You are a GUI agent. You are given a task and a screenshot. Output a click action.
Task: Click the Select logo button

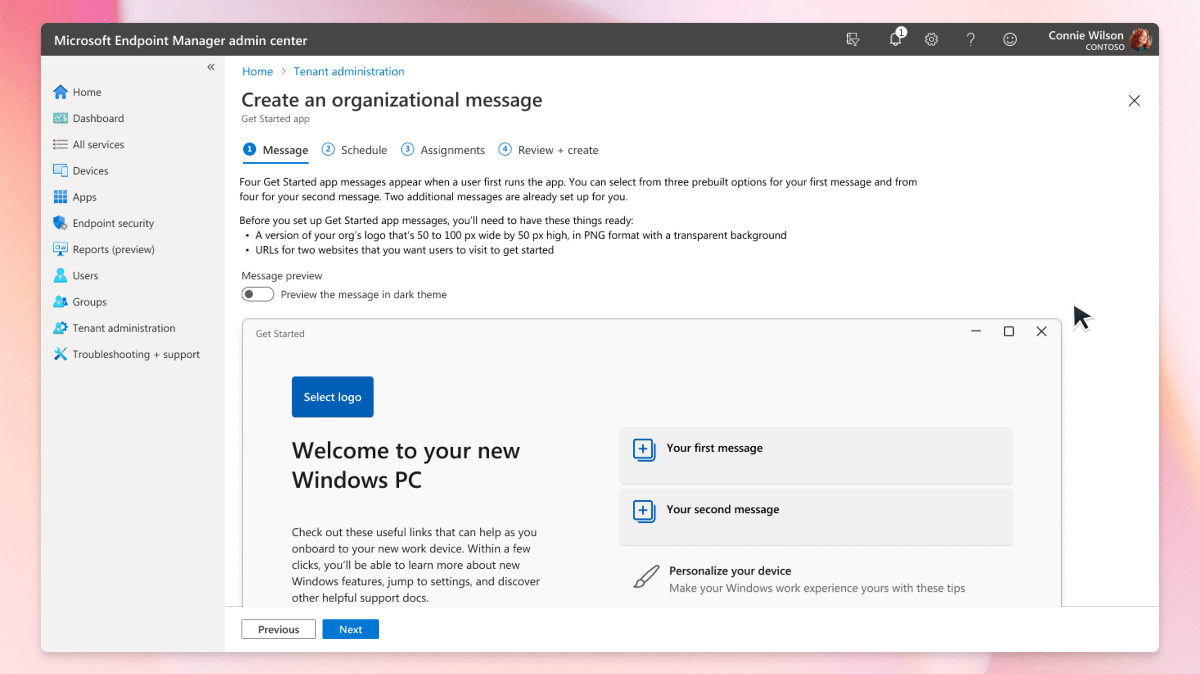click(332, 397)
